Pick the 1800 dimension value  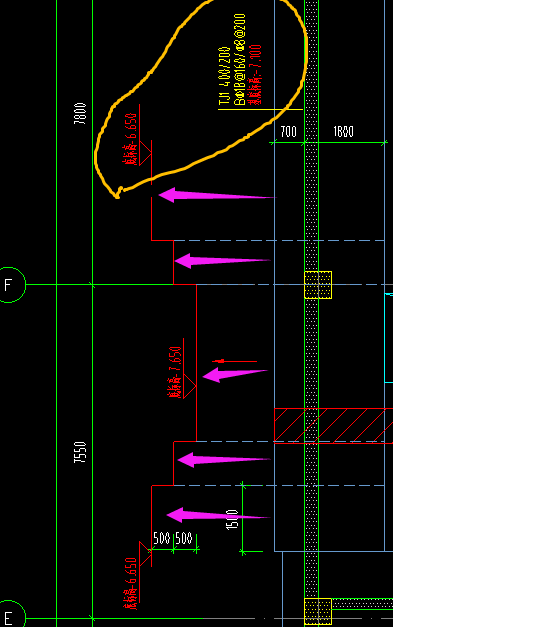(344, 132)
